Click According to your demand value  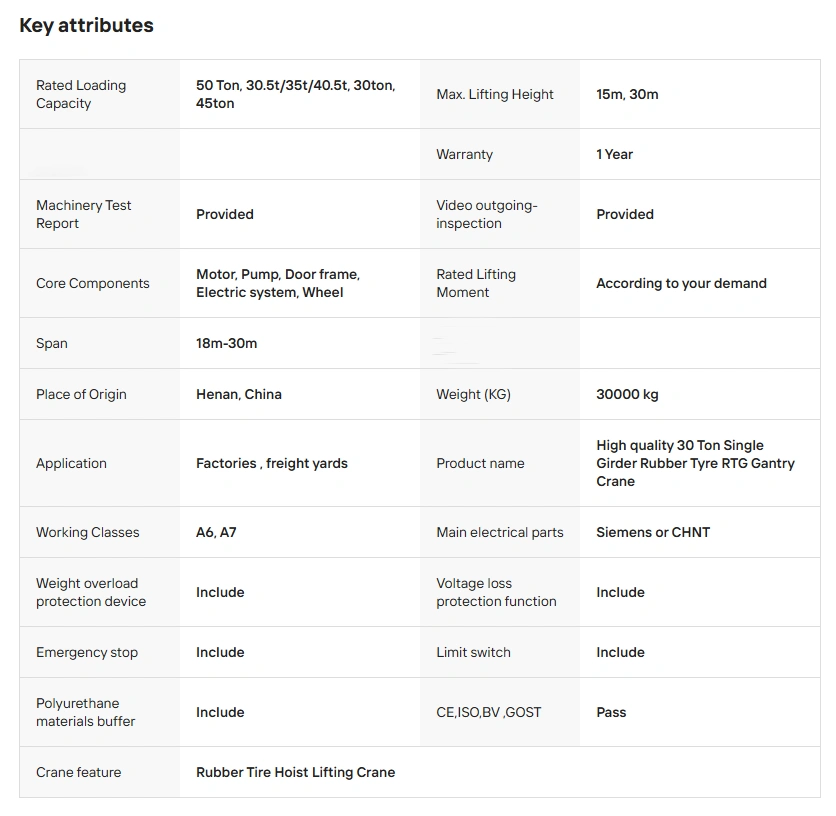click(681, 283)
